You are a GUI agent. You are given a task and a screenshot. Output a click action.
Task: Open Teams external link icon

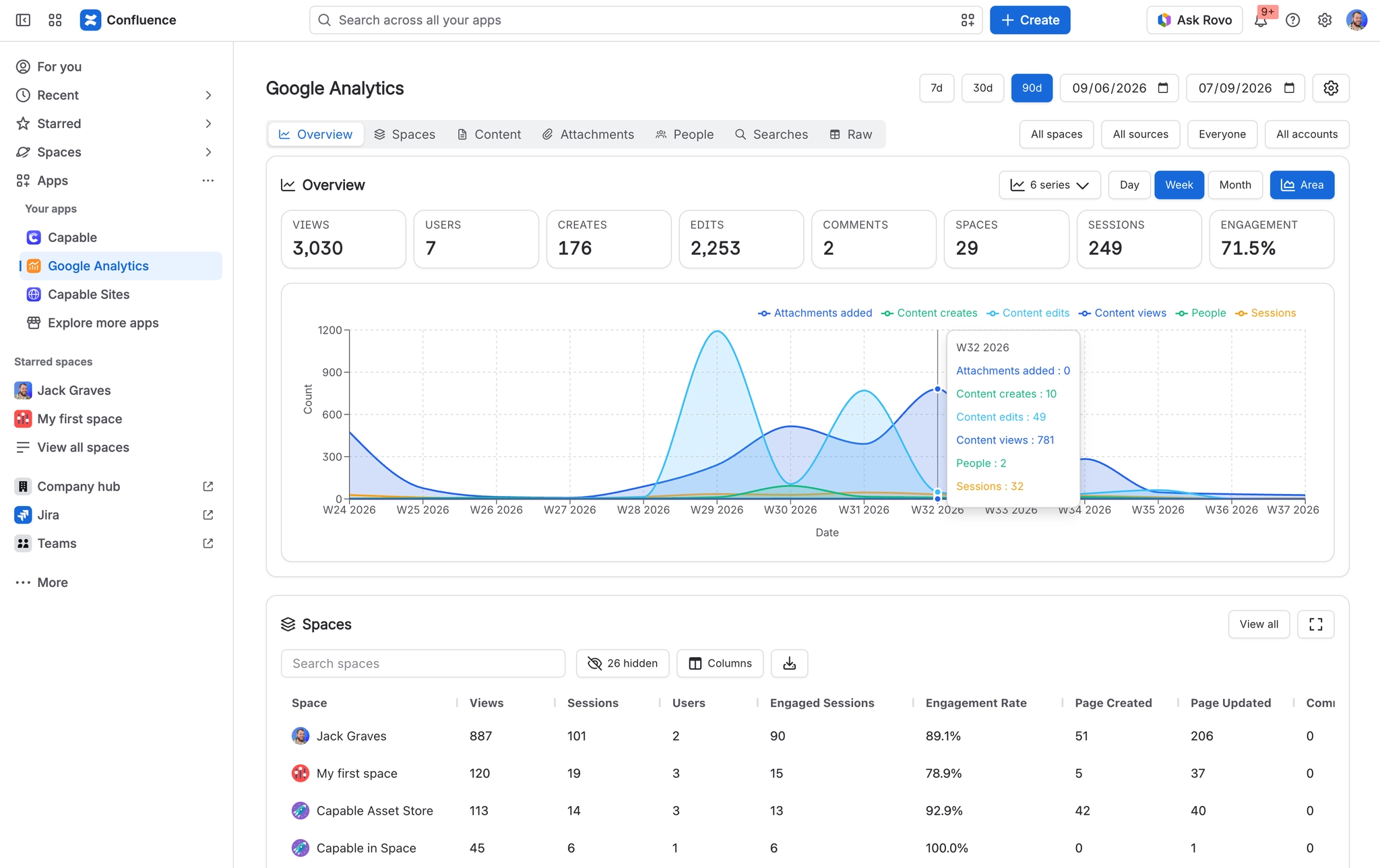click(x=208, y=543)
